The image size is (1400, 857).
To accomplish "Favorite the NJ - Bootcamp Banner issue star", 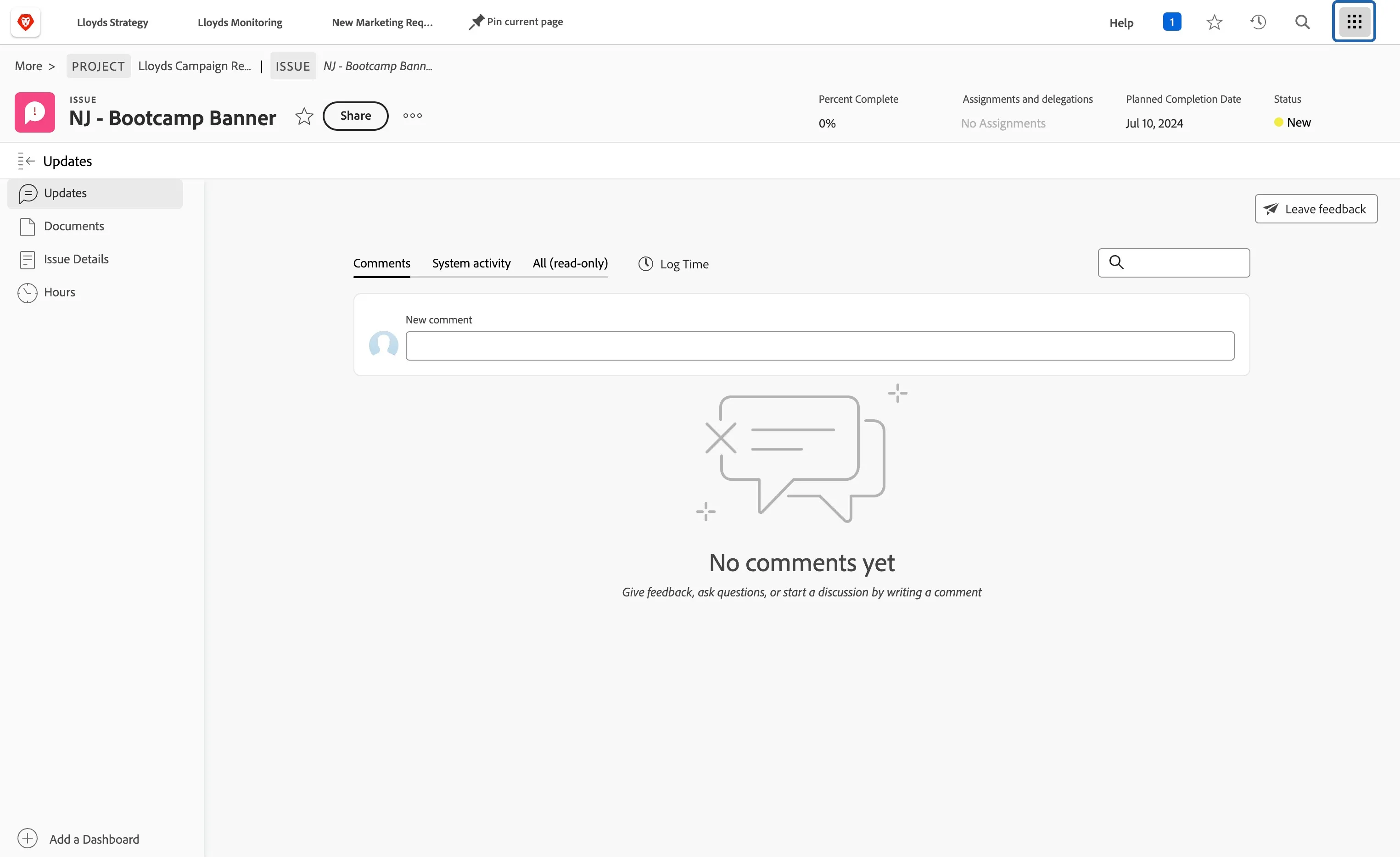I will [304, 116].
